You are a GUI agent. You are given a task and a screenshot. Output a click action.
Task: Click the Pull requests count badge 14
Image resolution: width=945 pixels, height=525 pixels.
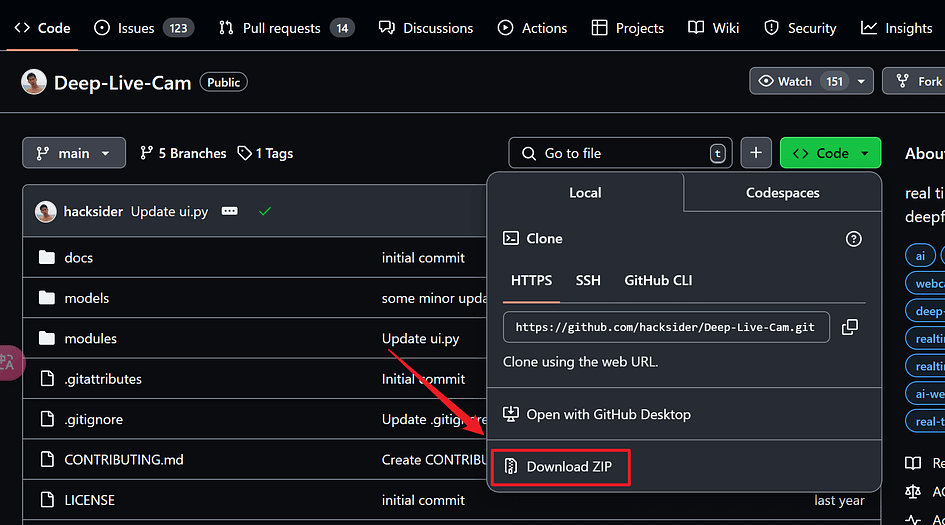pos(342,28)
